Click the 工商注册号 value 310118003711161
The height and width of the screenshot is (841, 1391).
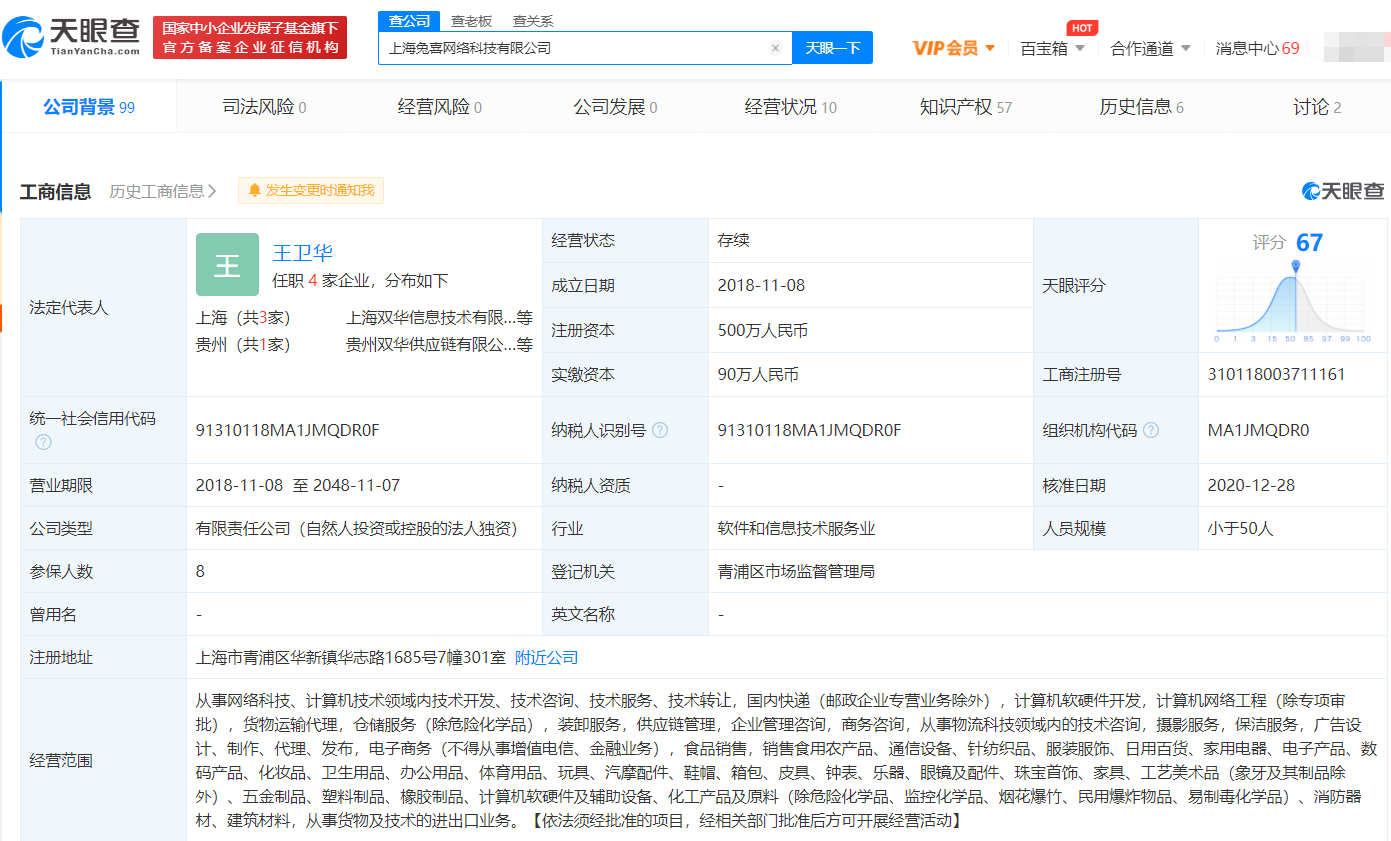1277,375
